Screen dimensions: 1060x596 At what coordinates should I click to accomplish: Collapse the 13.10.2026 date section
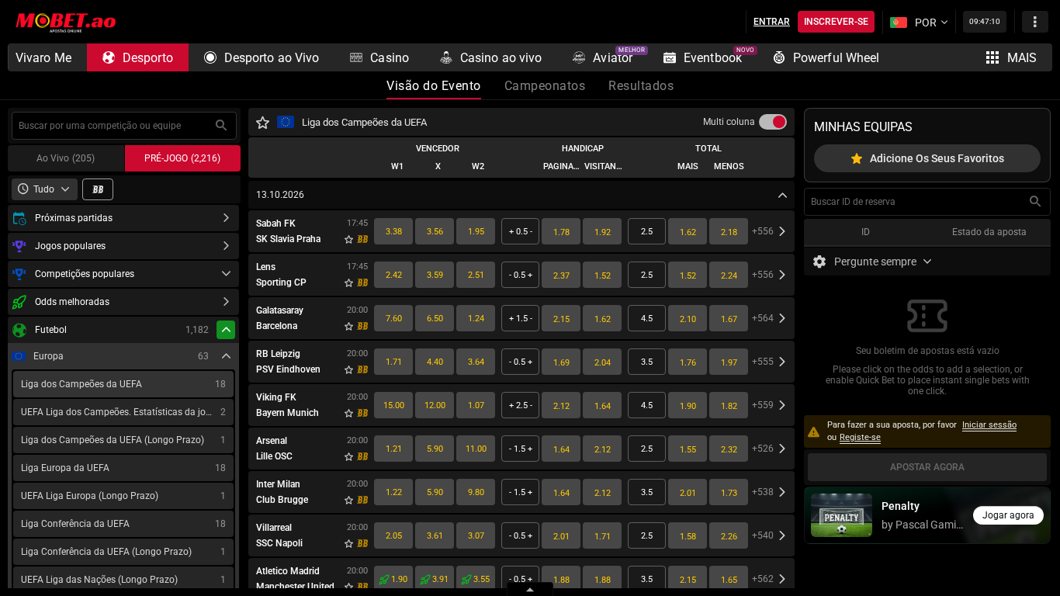pos(782,195)
